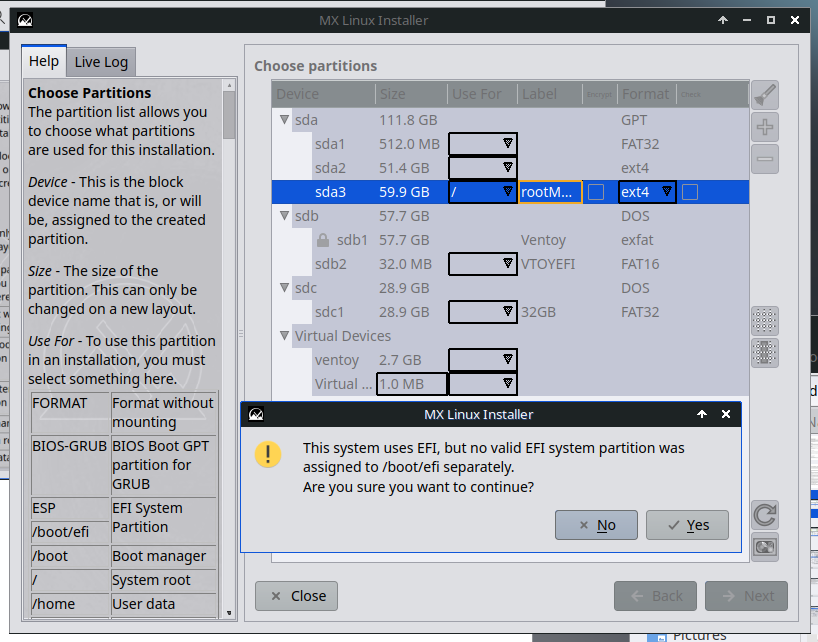Screen dimensions: 818x642
Task: Click the 32GB label of sdc1
Action: [538, 312]
